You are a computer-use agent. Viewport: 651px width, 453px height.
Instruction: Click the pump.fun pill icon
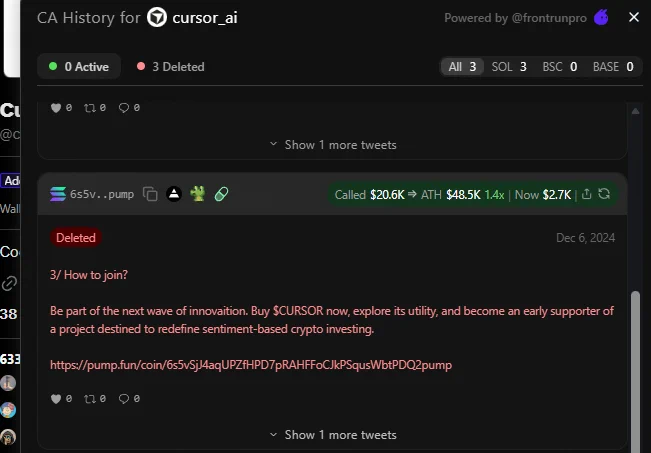tap(221, 194)
